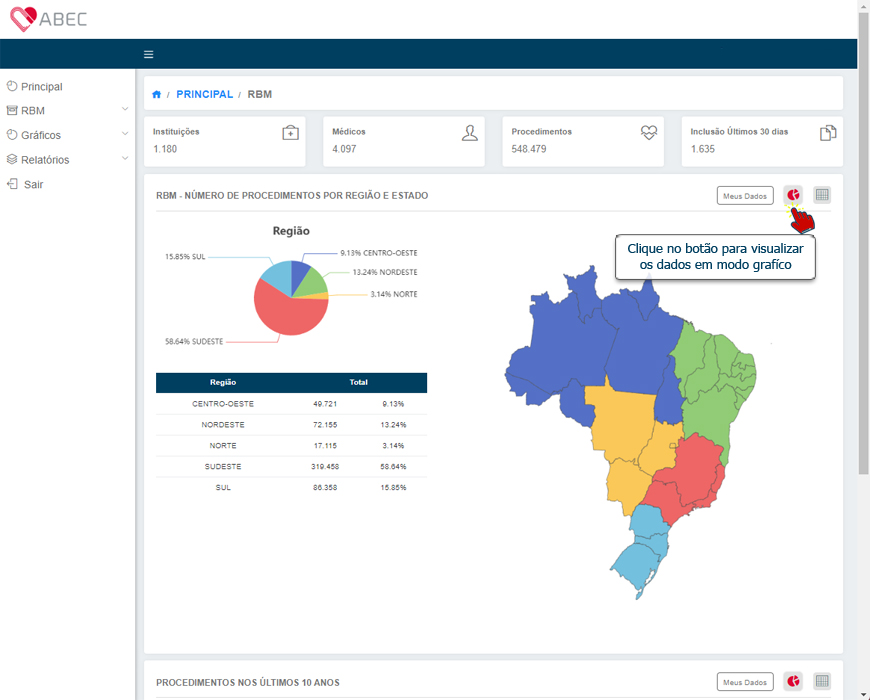Expand the Relatórios submenu chevron
The height and width of the screenshot is (700, 870).
tap(125, 158)
